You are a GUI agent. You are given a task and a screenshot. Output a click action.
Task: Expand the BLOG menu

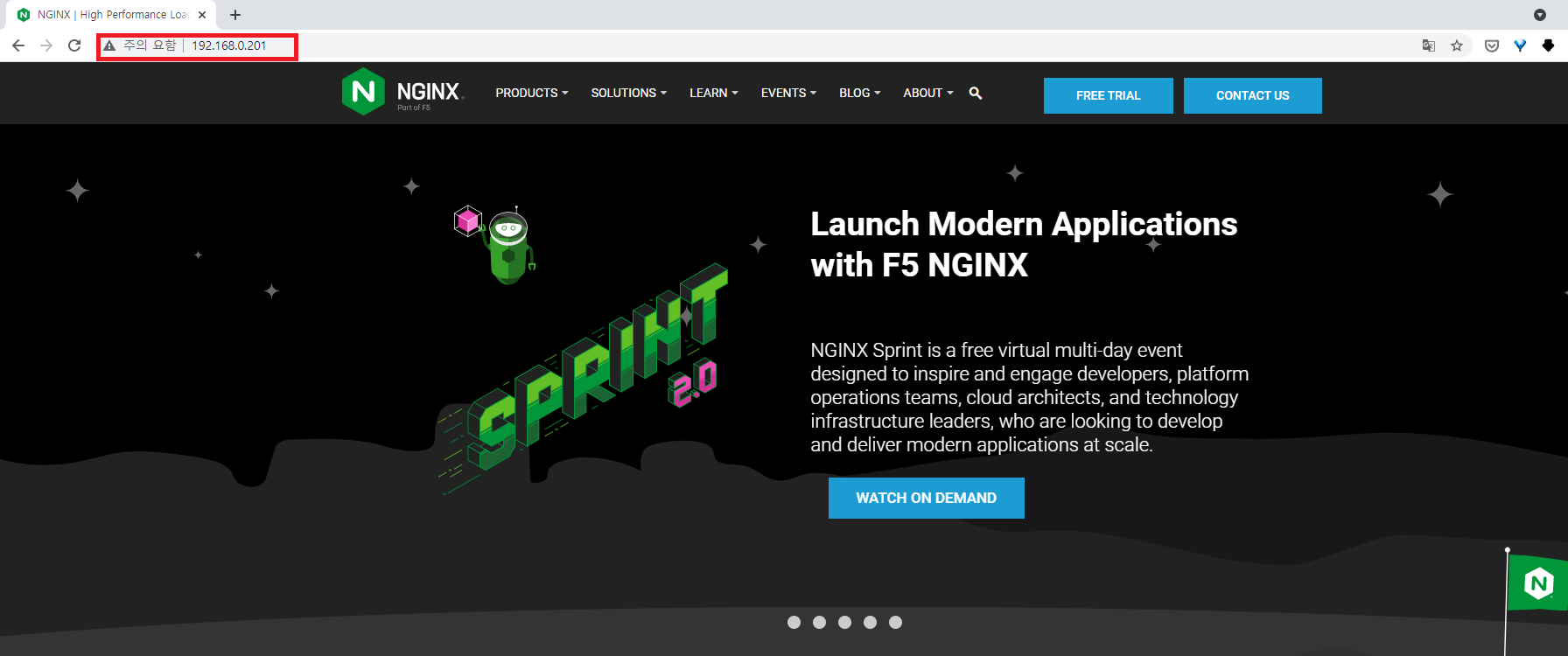click(860, 93)
